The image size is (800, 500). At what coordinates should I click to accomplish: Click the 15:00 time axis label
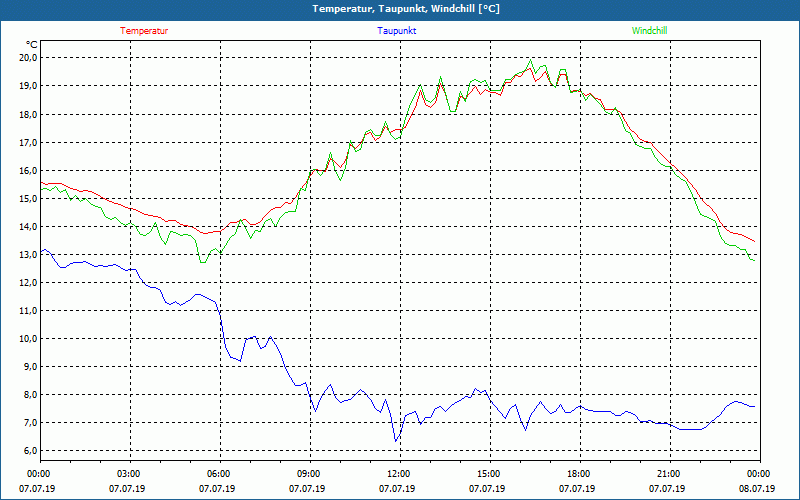coord(490,474)
